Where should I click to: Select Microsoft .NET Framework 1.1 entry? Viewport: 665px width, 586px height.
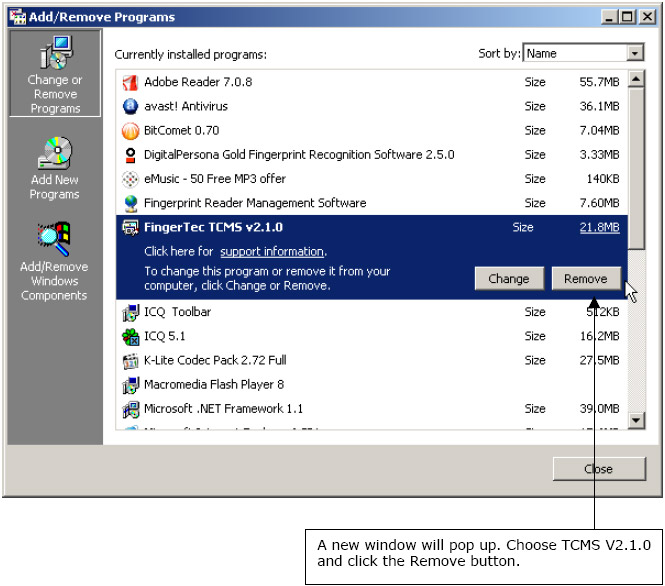point(372,408)
